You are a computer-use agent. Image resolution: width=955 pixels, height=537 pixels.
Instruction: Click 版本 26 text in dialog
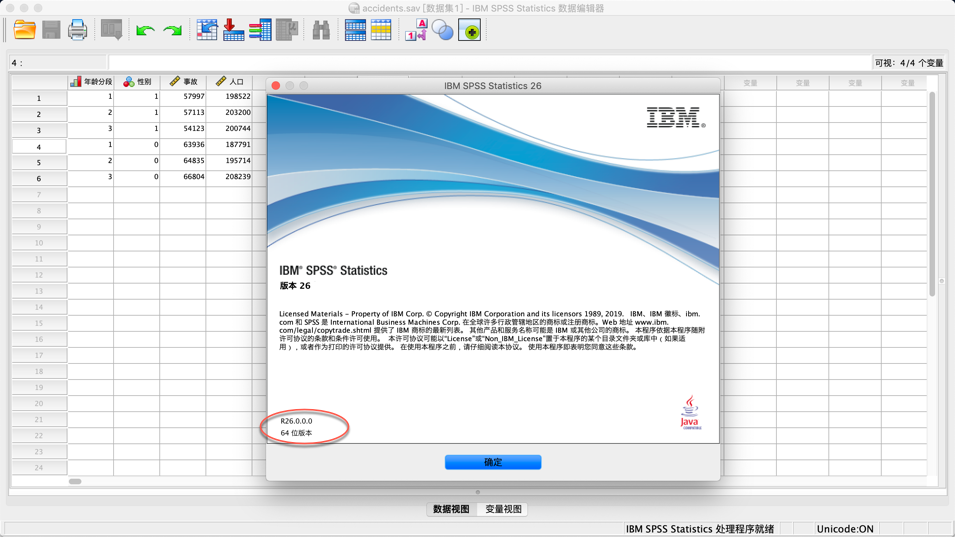(x=295, y=286)
